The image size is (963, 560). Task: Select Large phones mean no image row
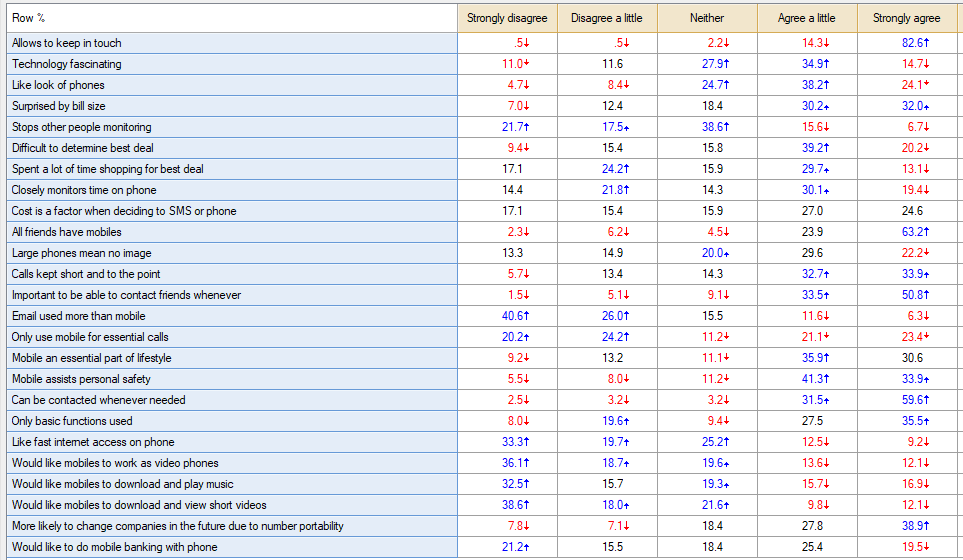pyautogui.click(x=232, y=253)
